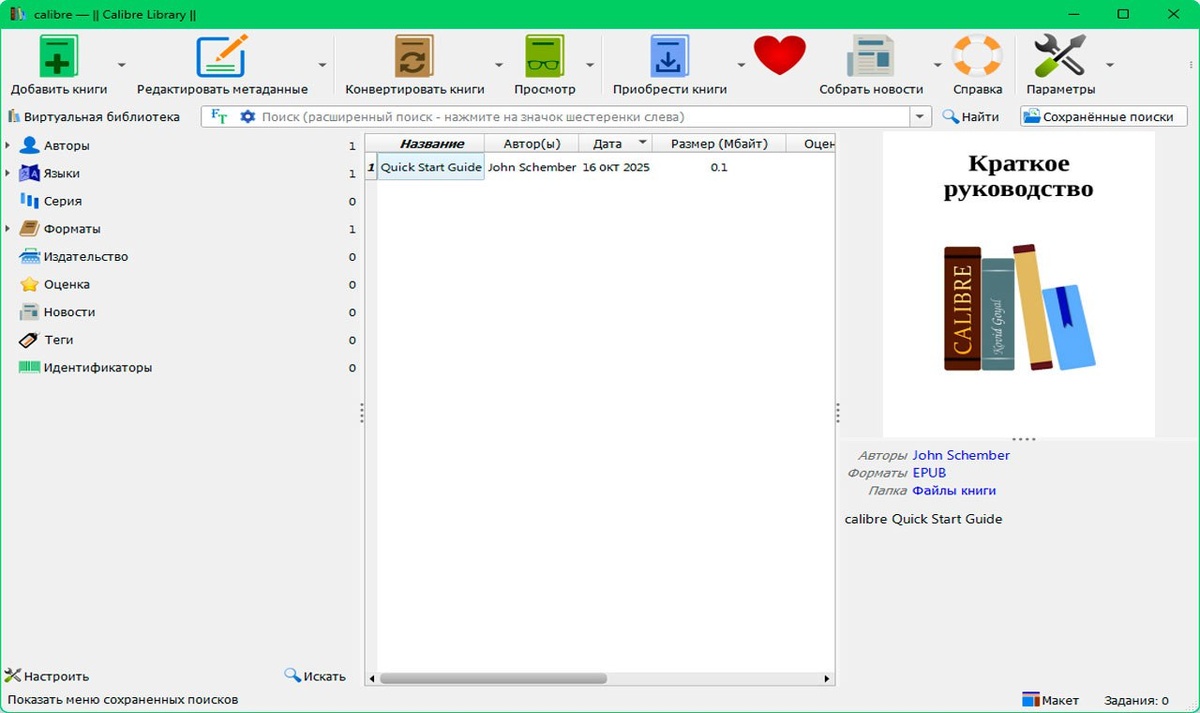1200x713 pixels.
Task: Open dropdown arrow next to Собрать новости
Action: click(x=937, y=64)
